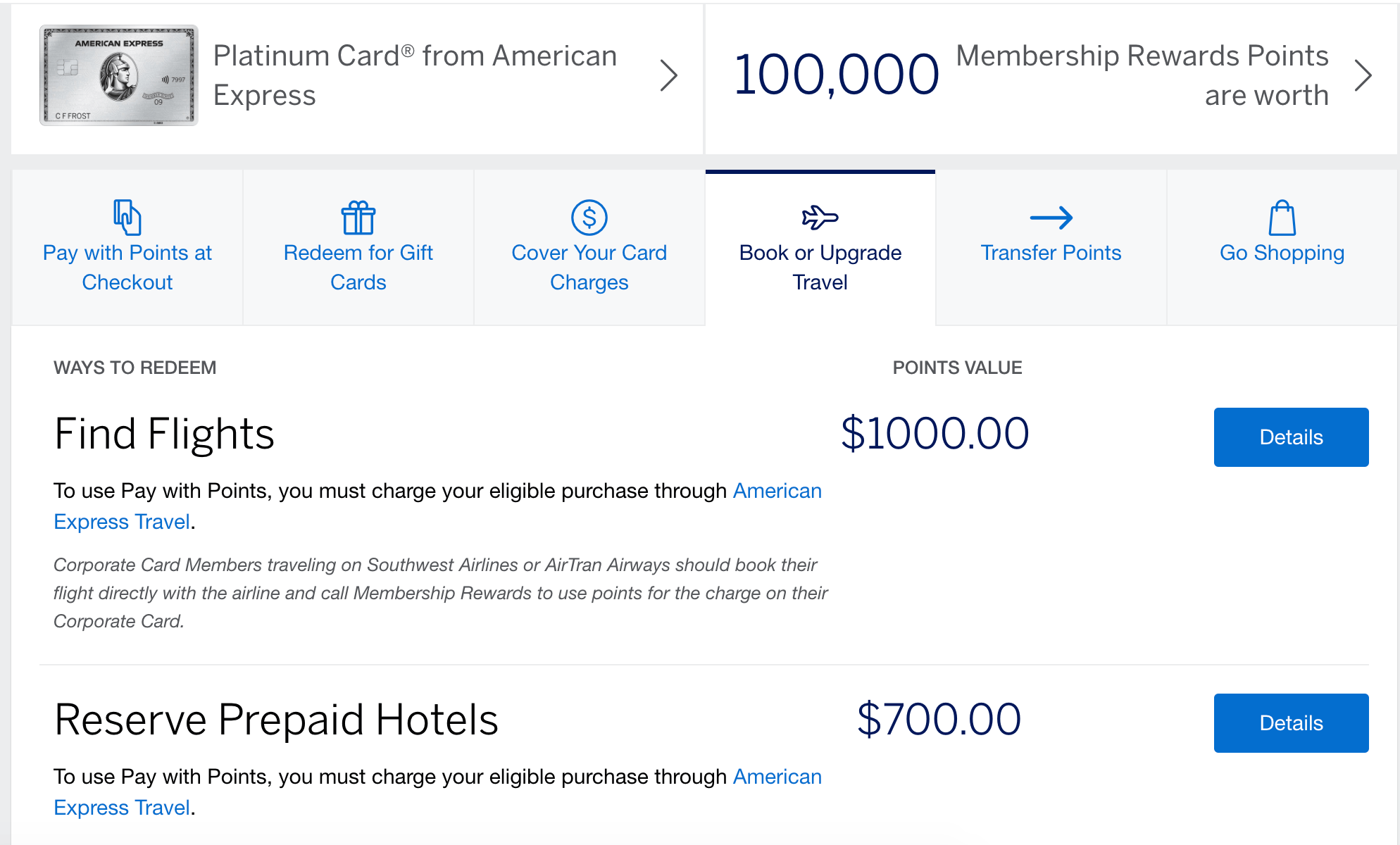Select the Platinum Card from American Express title
1400x845 pixels.
[415, 75]
